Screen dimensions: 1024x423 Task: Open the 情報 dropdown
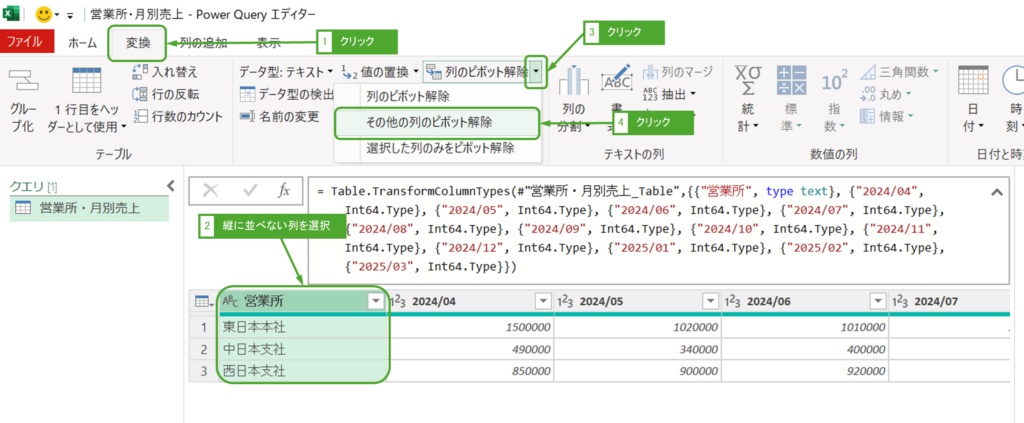point(886,116)
